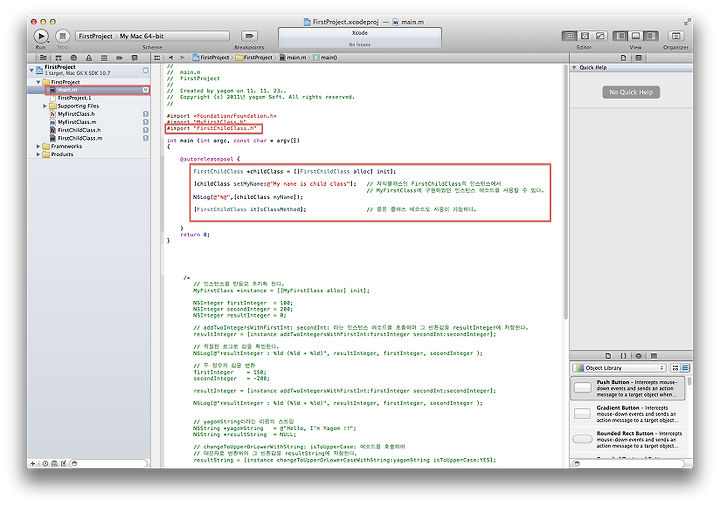This screenshot has width=720, height=506.
Task: Open Media library tab
Action: tap(654, 356)
